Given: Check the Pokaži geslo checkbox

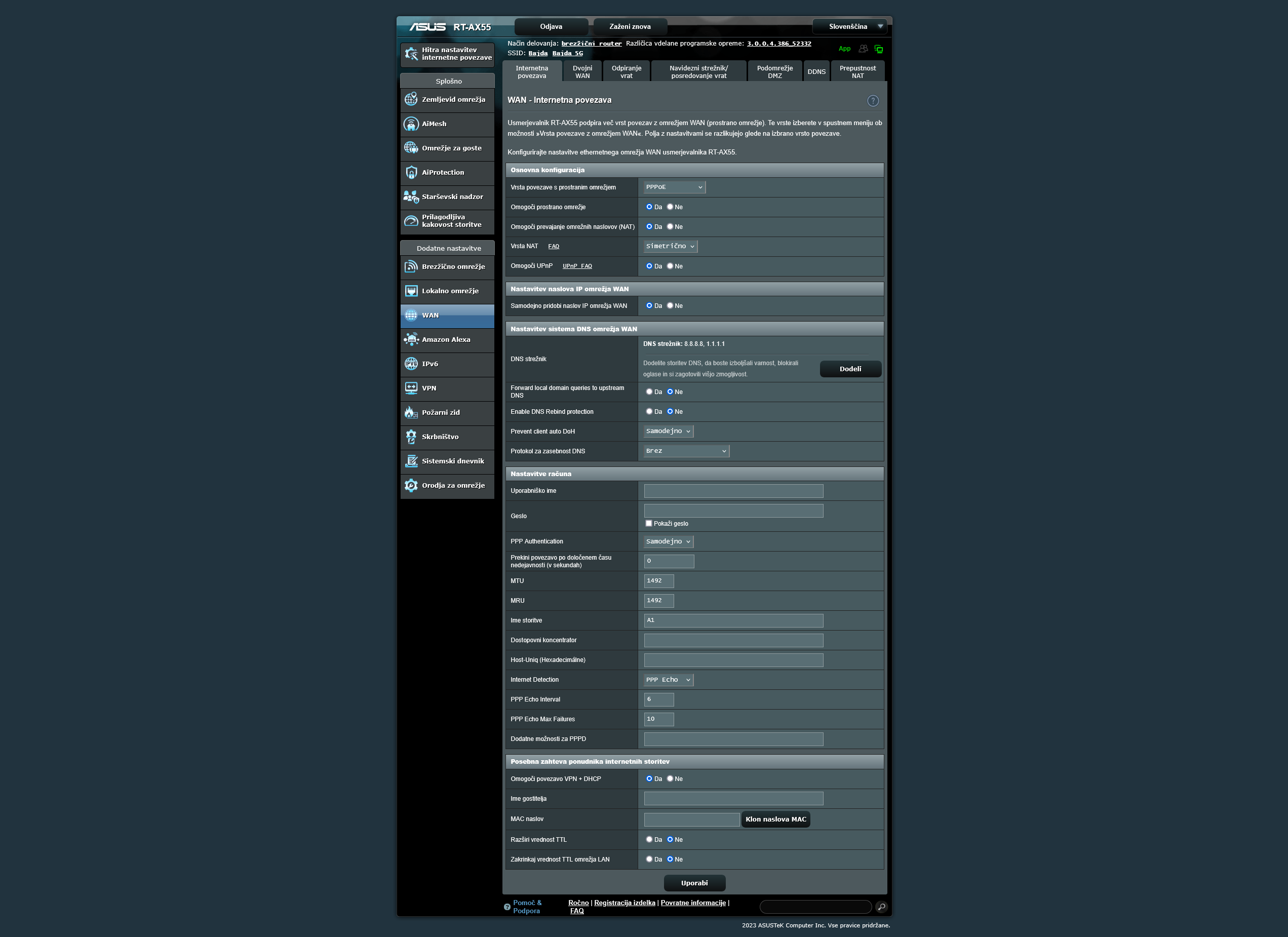Looking at the screenshot, I should coord(648,524).
